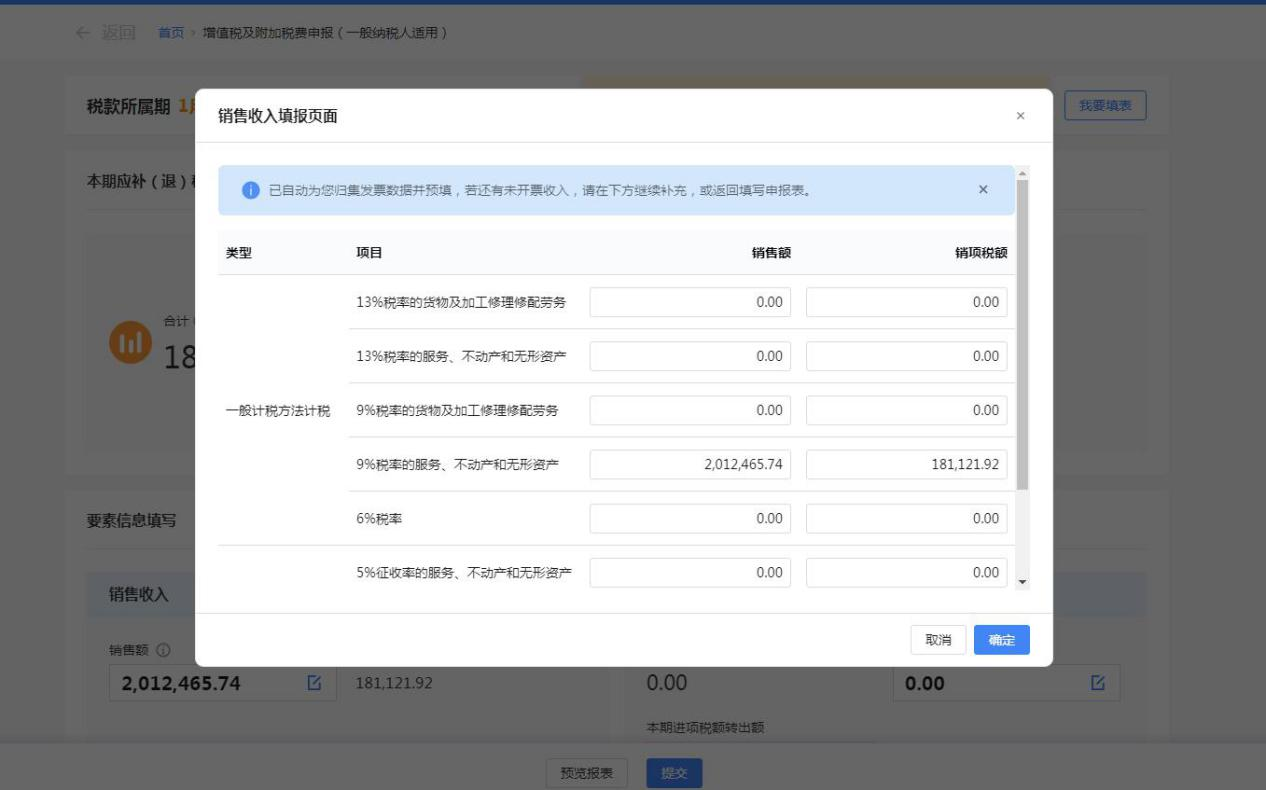Edit 销项税额 for 9%税率的货物及加工修理修配劳务
Viewport: 1266px width, 790px height.
906,410
